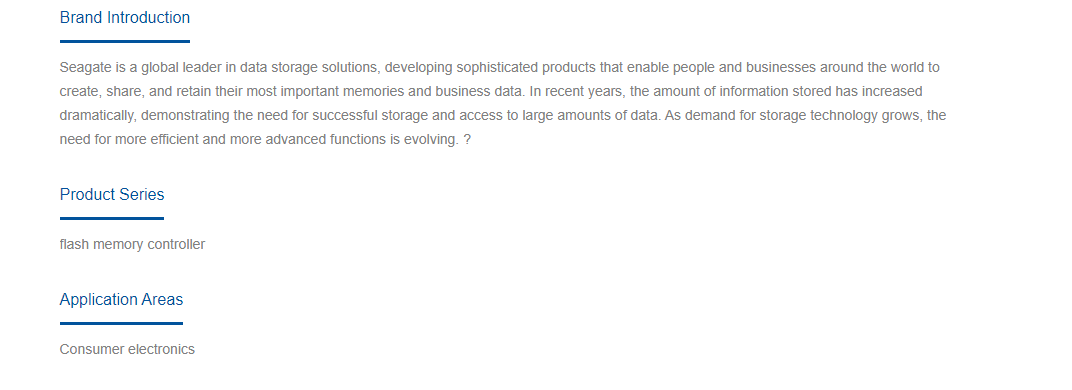
Task: Select the 'Consumer electronics' text
Action: point(127,350)
